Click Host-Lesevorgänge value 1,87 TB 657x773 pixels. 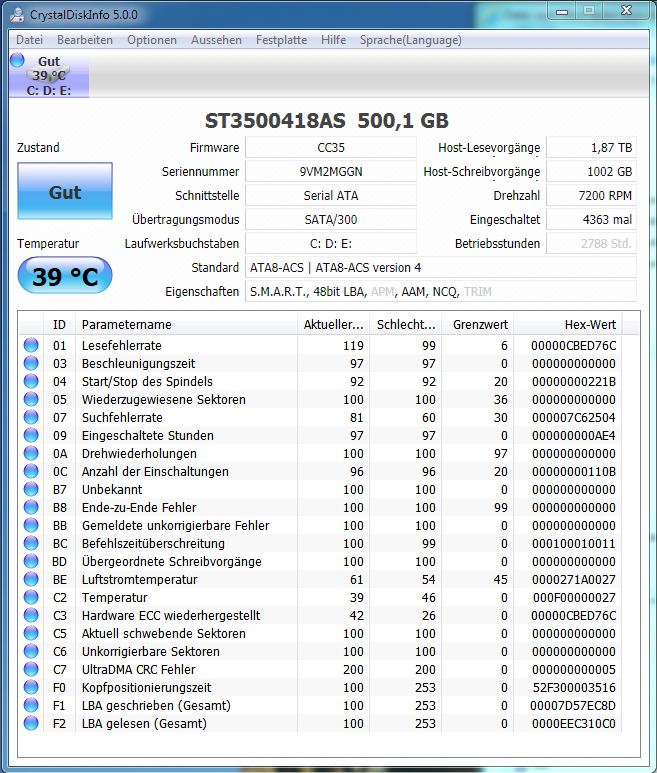591,147
